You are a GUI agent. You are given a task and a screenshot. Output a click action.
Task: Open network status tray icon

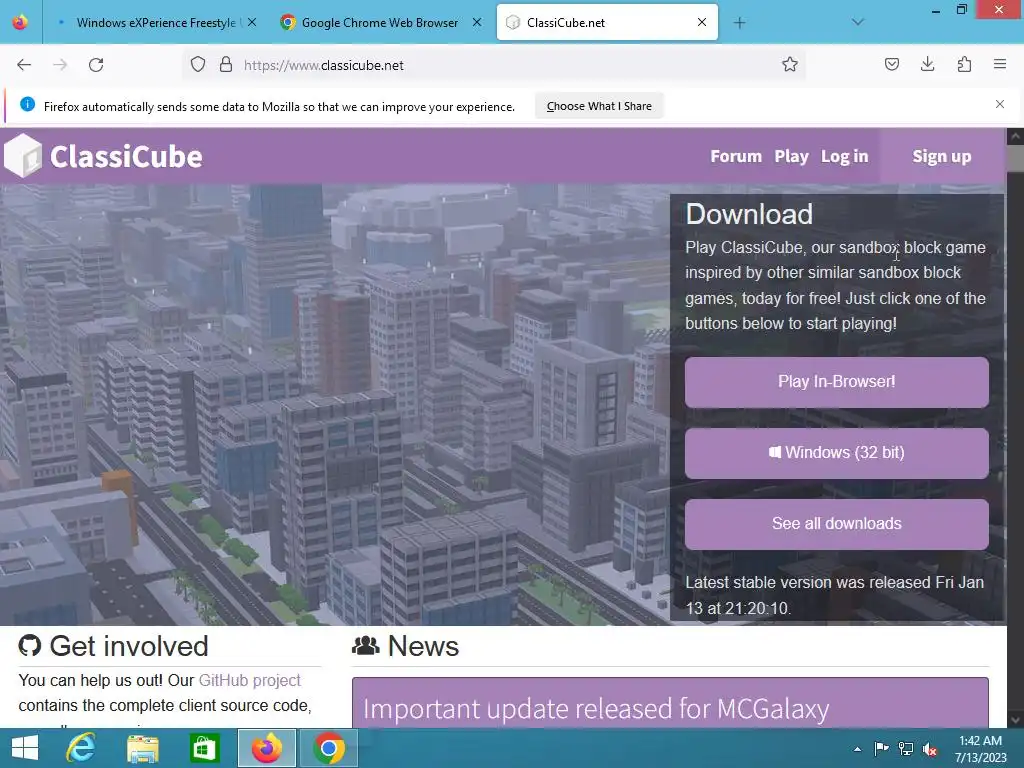pos(906,749)
